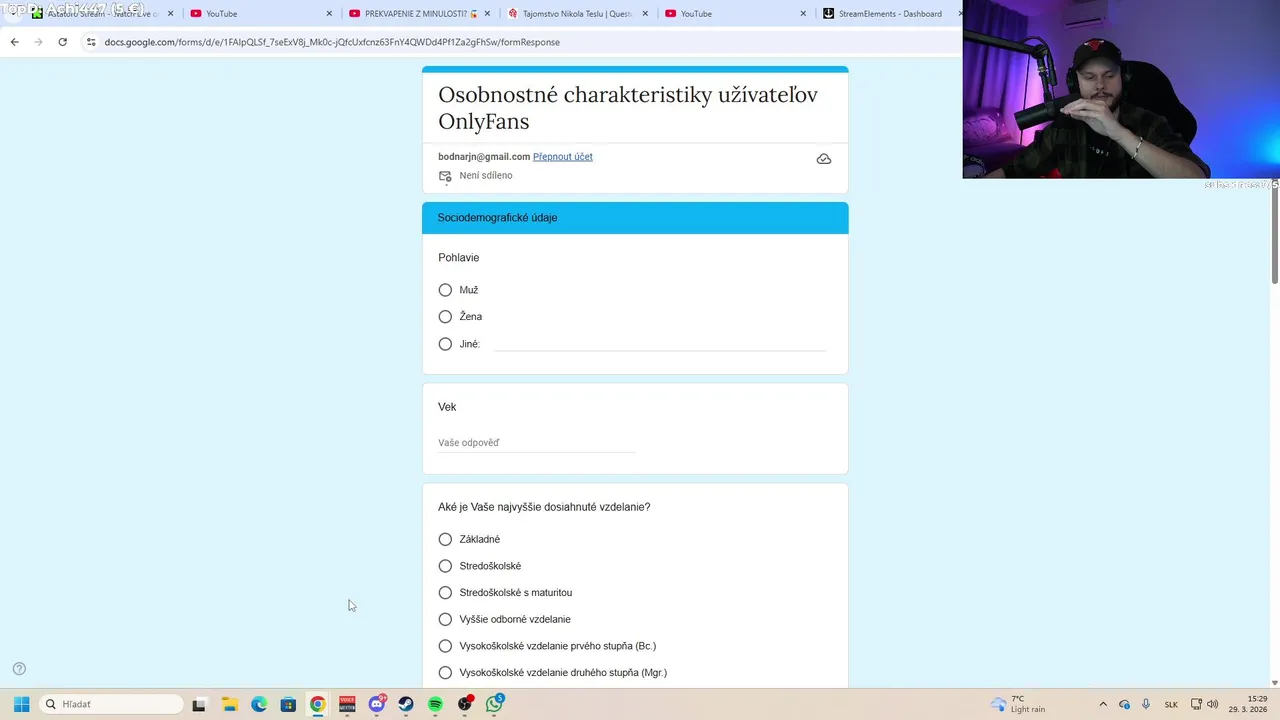This screenshot has height=720, width=1280.
Task: Switch to StreamElements Dashboard tab
Action: tap(888, 14)
